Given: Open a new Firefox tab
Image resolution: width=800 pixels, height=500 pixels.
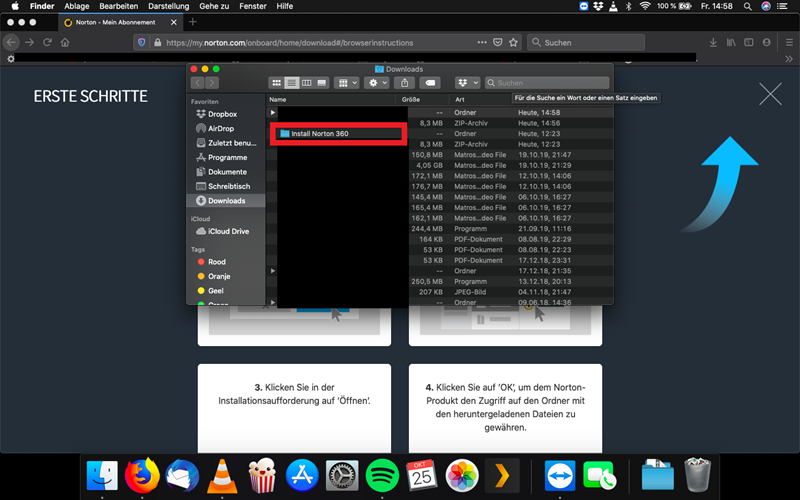Looking at the screenshot, I should [x=192, y=22].
